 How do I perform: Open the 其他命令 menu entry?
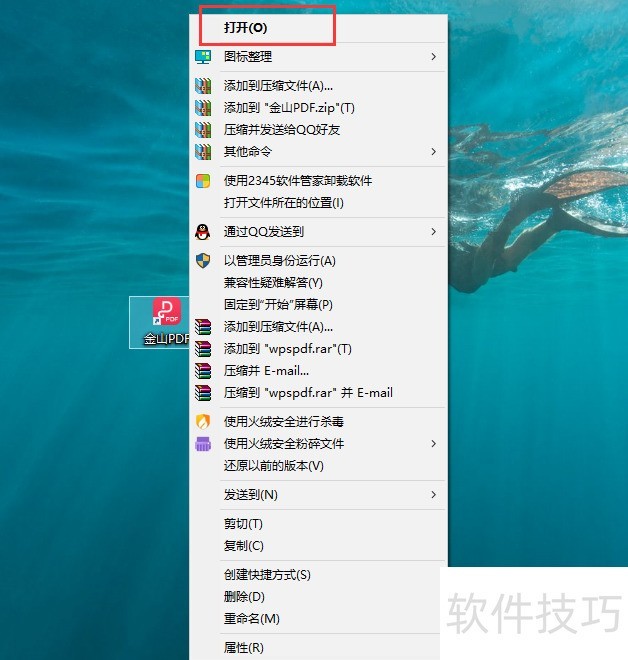click(248, 152)
